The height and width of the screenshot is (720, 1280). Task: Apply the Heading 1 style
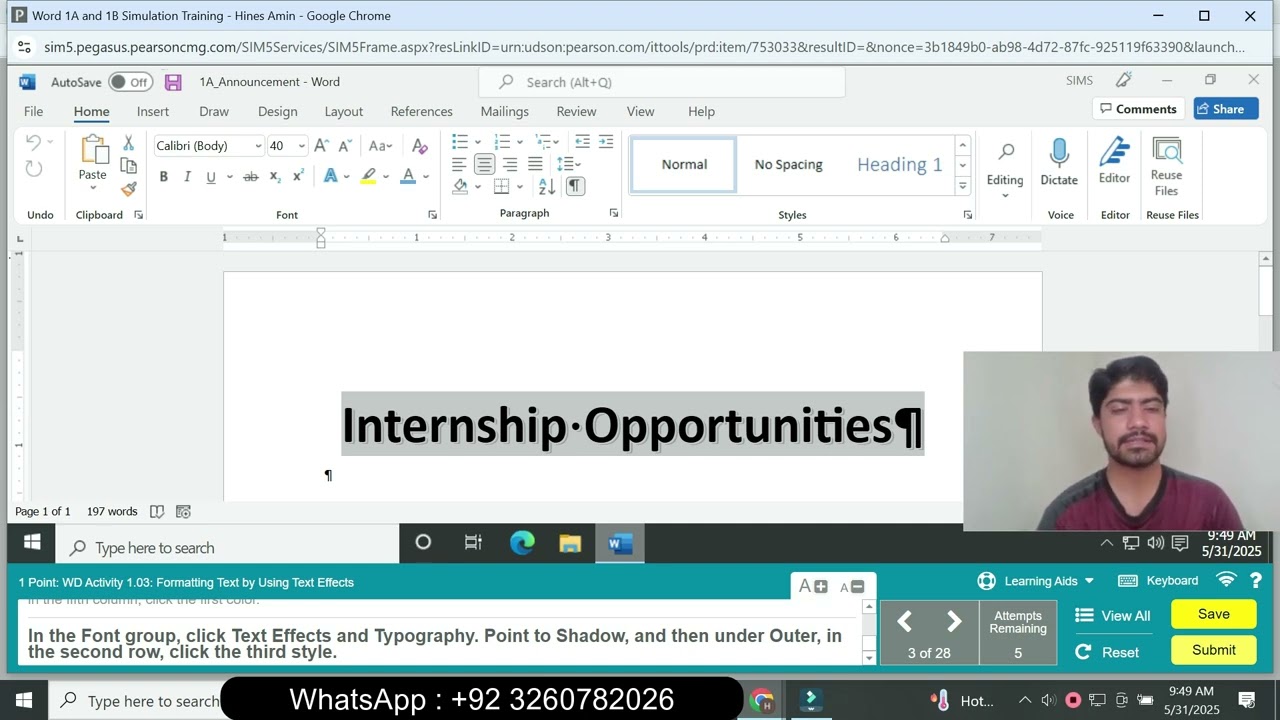point(899,165)
